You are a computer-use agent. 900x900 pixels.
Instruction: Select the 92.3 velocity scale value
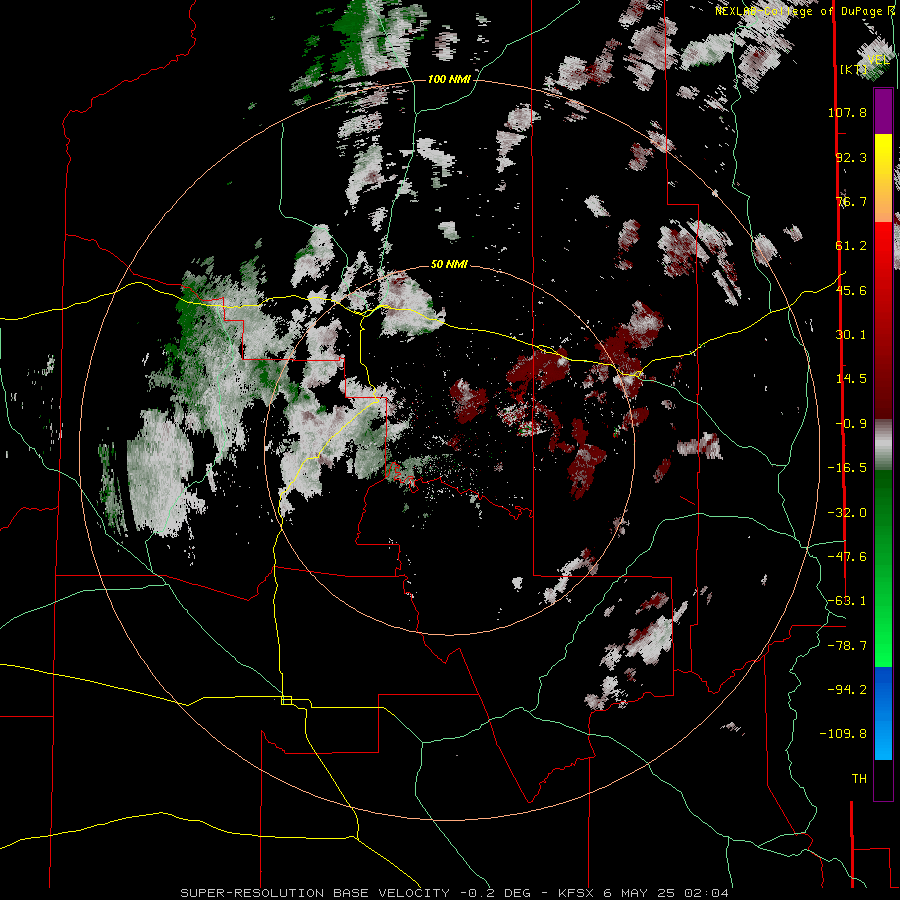(x=851, y=157)
